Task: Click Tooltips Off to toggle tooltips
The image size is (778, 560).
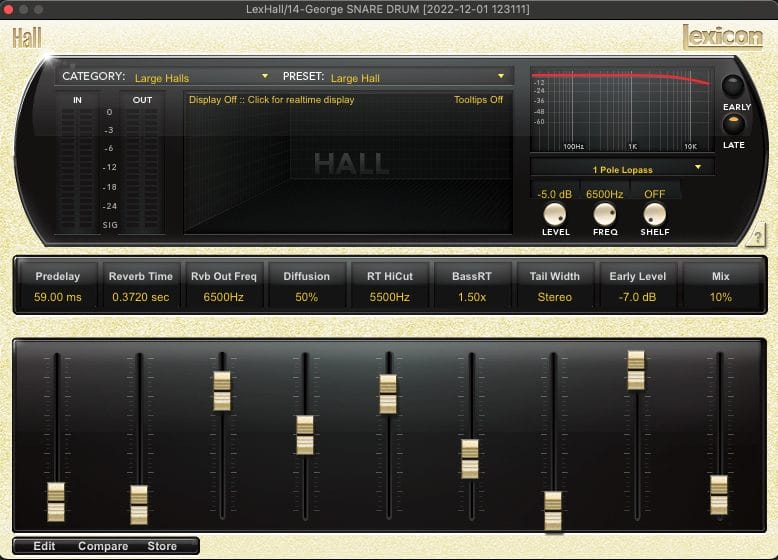Action: (478, 100)
